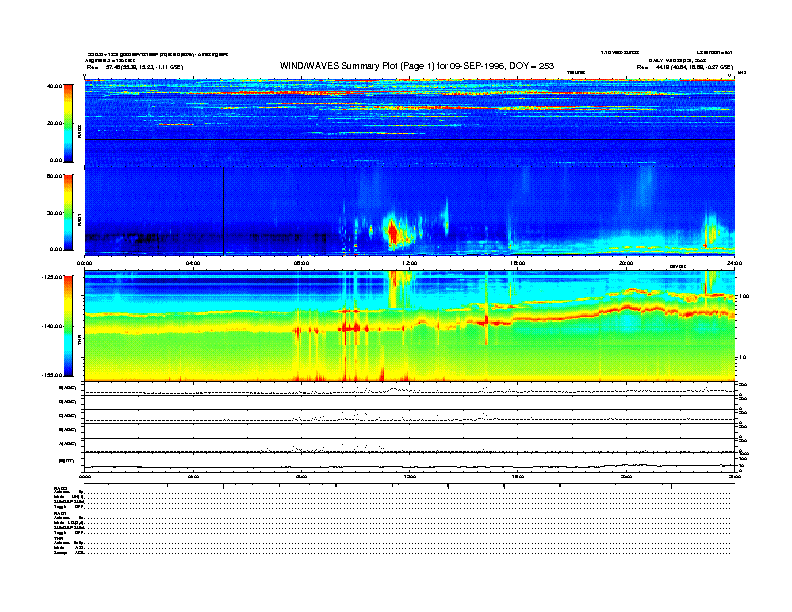
Task: Click the TNR color scale bar
Action: pyautogui.click(x=68, y=326)
